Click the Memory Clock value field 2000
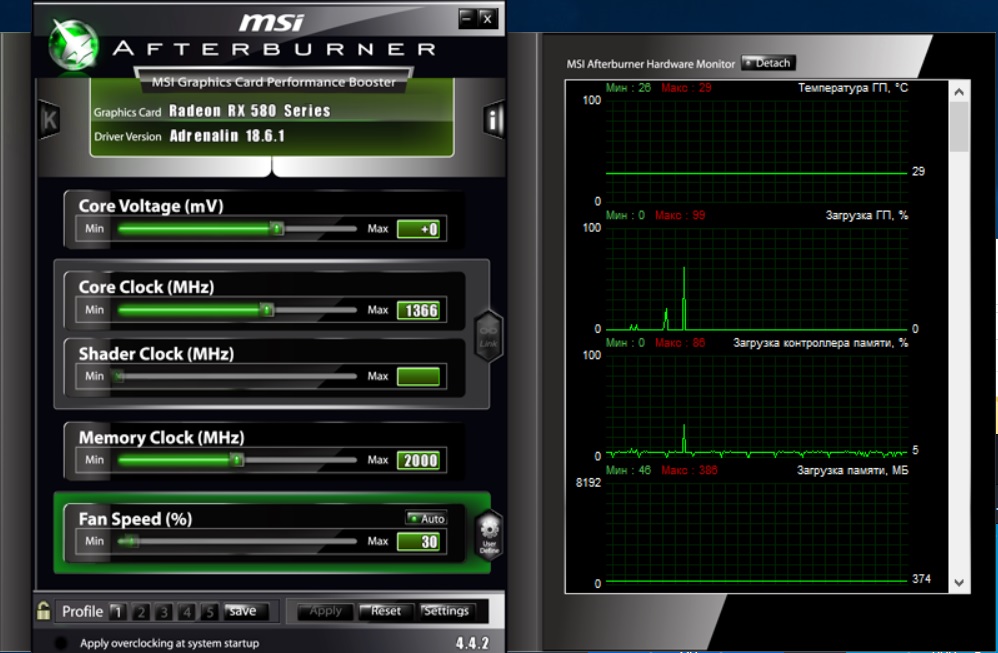 [418, 460]
